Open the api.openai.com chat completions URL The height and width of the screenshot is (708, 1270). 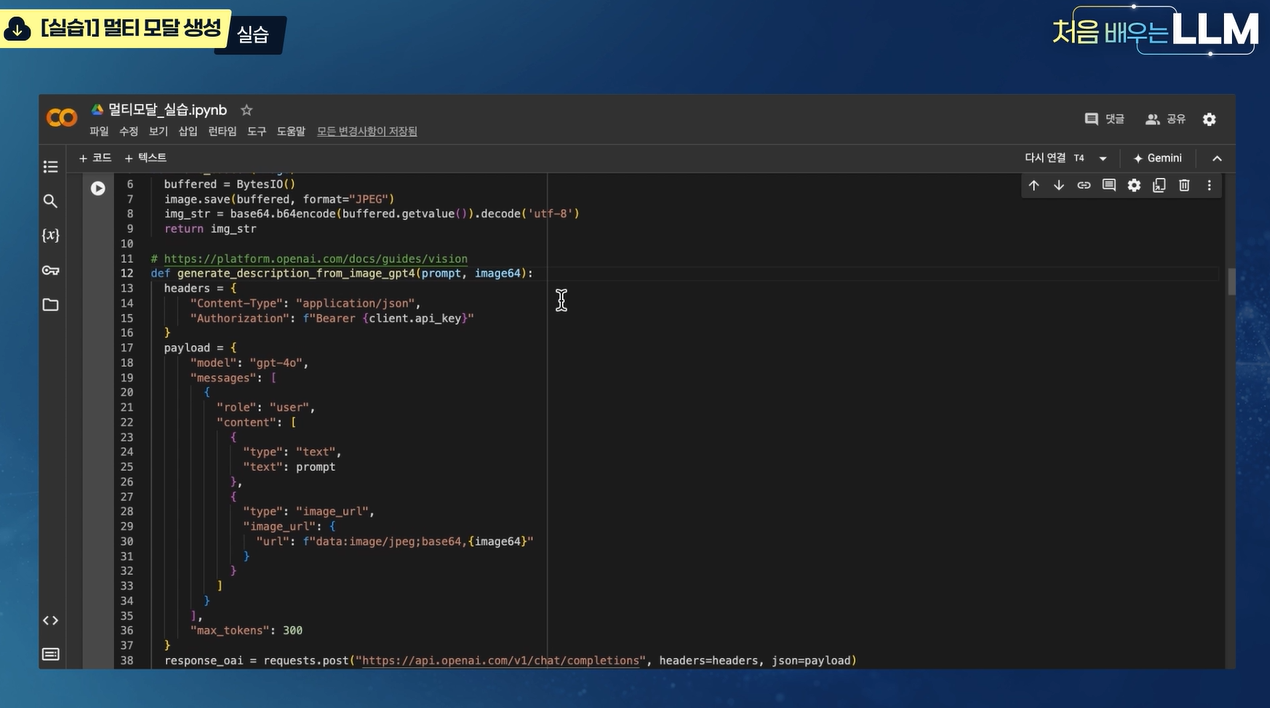[499, 660]
